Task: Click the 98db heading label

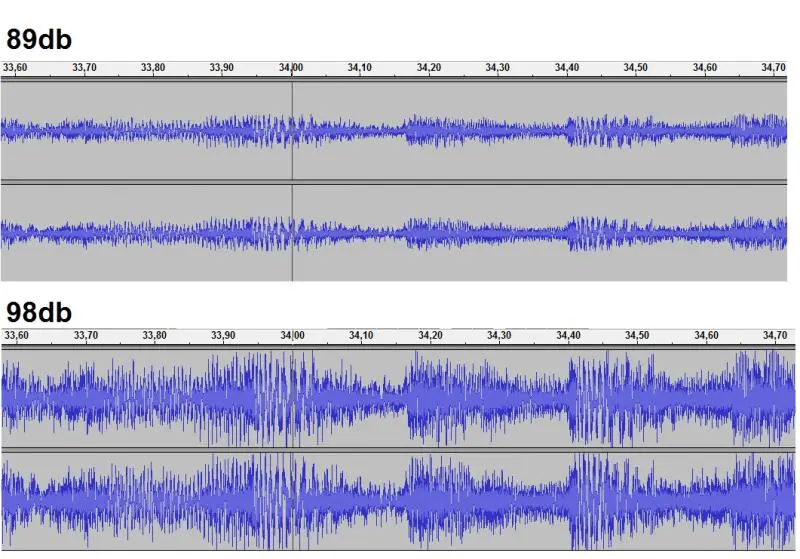Action: click(39, 312)
